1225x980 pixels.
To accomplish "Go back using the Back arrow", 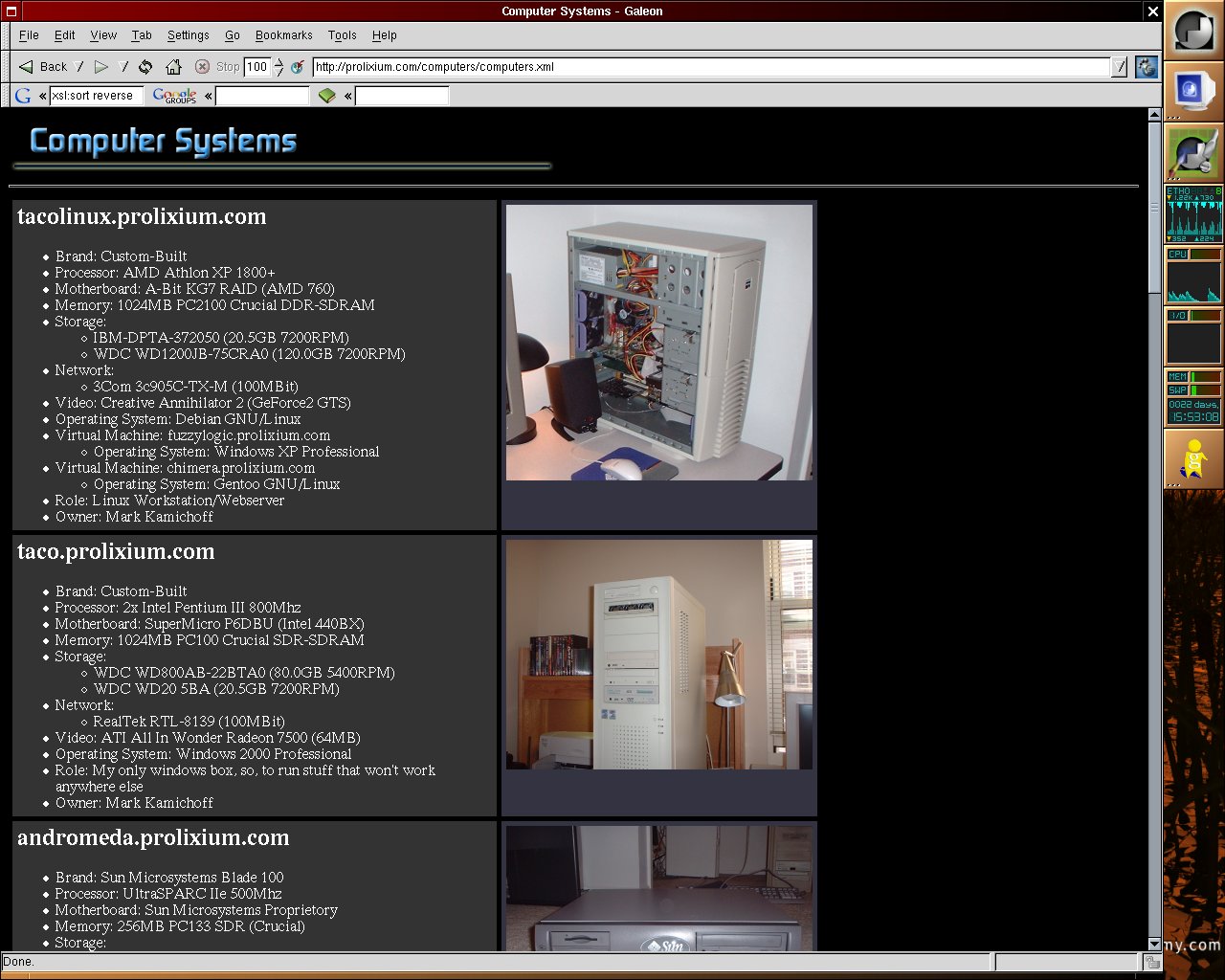I will (42, 66).
